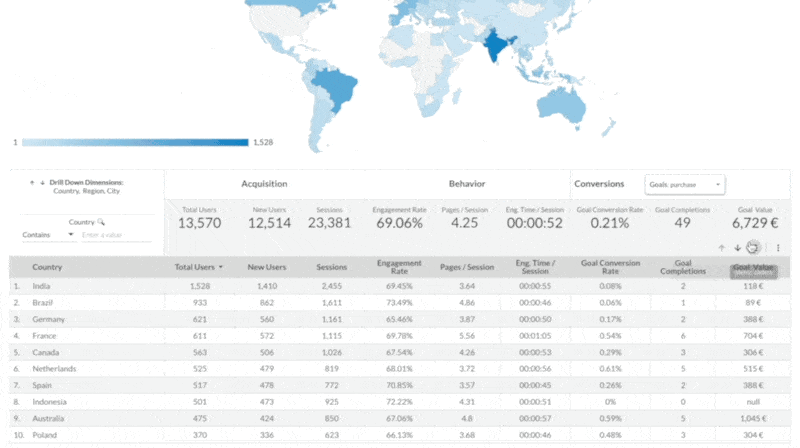Image resolution: width=800 pixels, height=448 pixels.
Task: Select the Canada row in the table
Action: coord(400,353)
